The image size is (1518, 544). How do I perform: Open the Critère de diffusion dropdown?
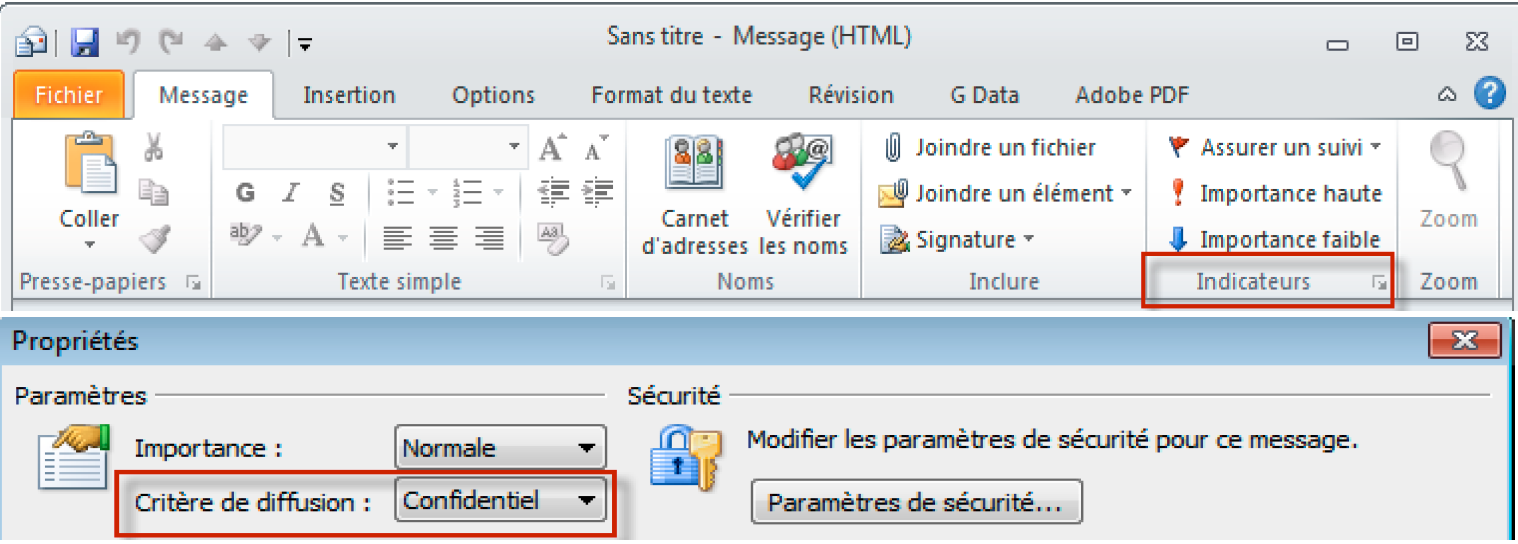501,500
